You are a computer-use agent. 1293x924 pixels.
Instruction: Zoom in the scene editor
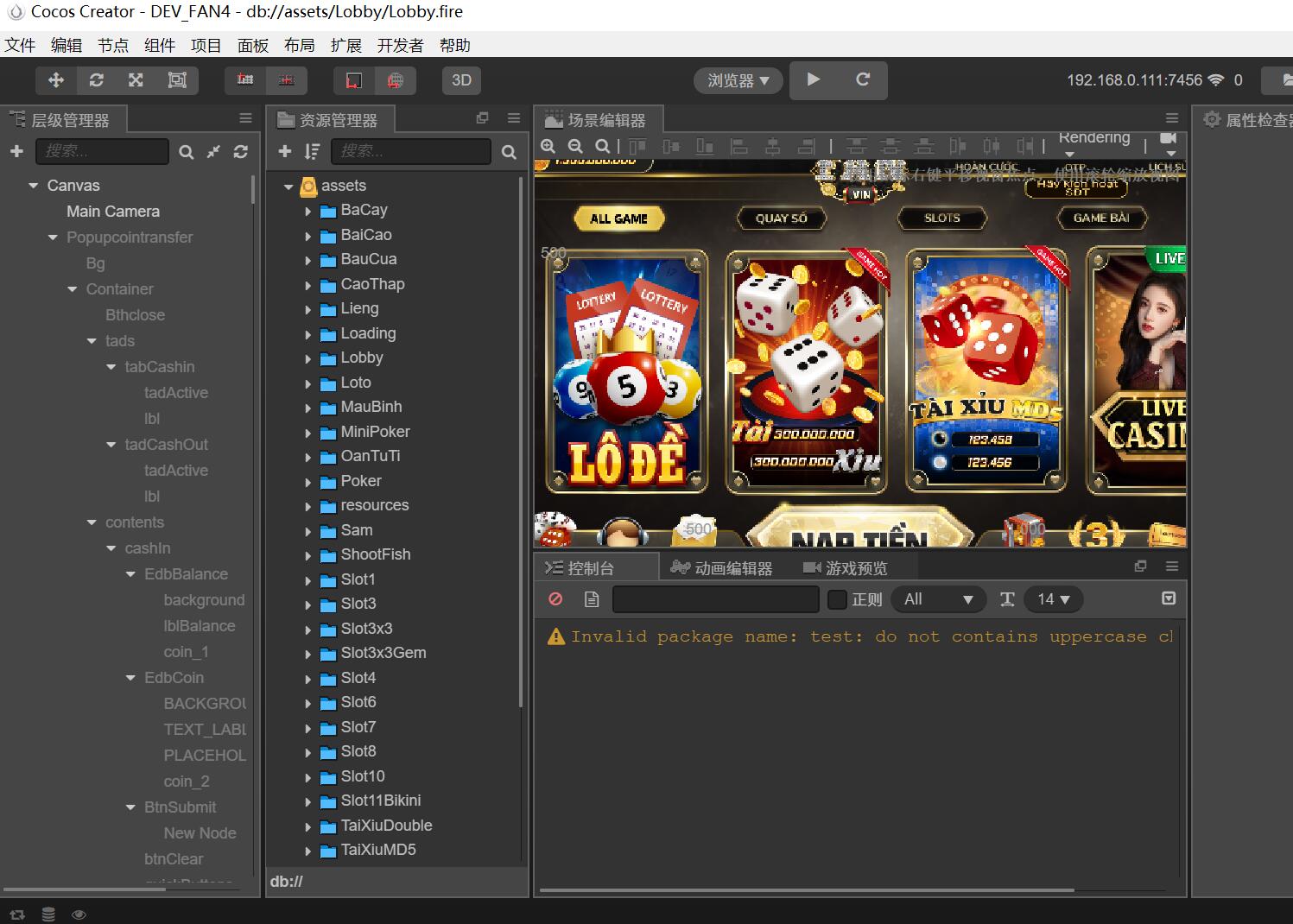tap(548, 147)
